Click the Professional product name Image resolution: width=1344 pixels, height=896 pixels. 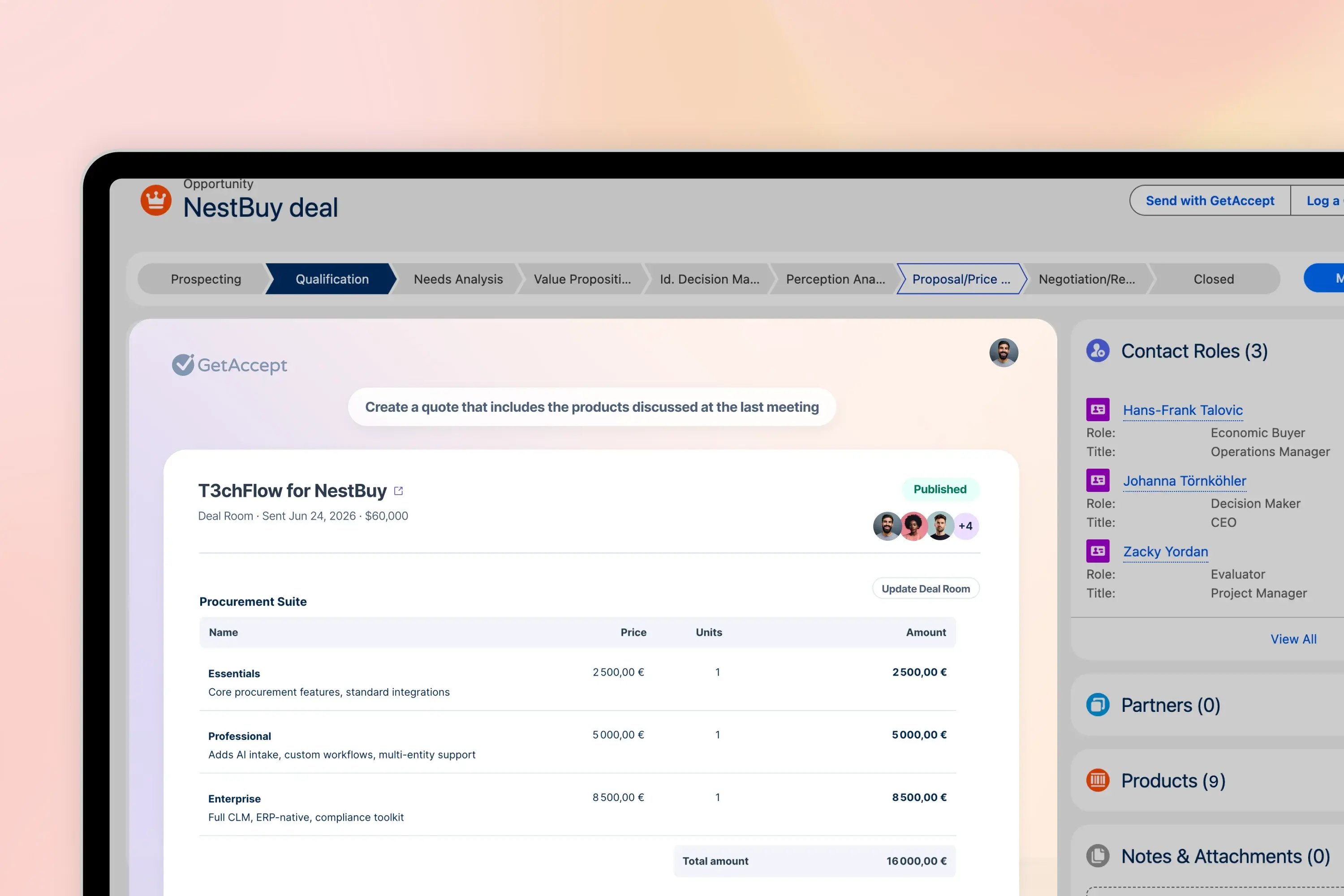[x=239, y=736]
